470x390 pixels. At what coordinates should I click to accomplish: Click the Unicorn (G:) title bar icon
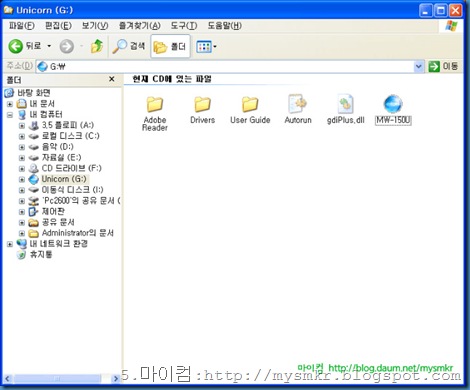(x=9, y=10)
